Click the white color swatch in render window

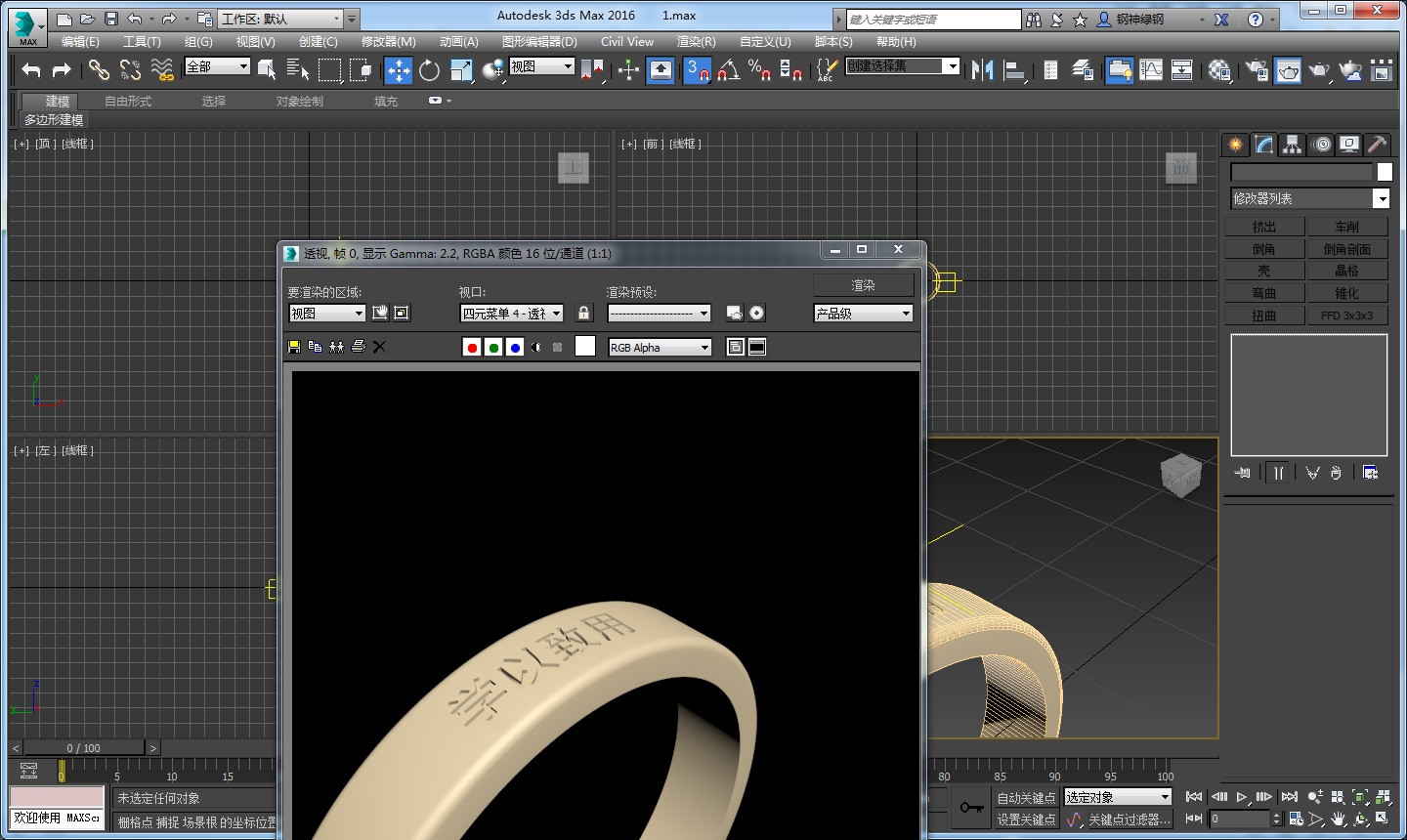point(585,346)
